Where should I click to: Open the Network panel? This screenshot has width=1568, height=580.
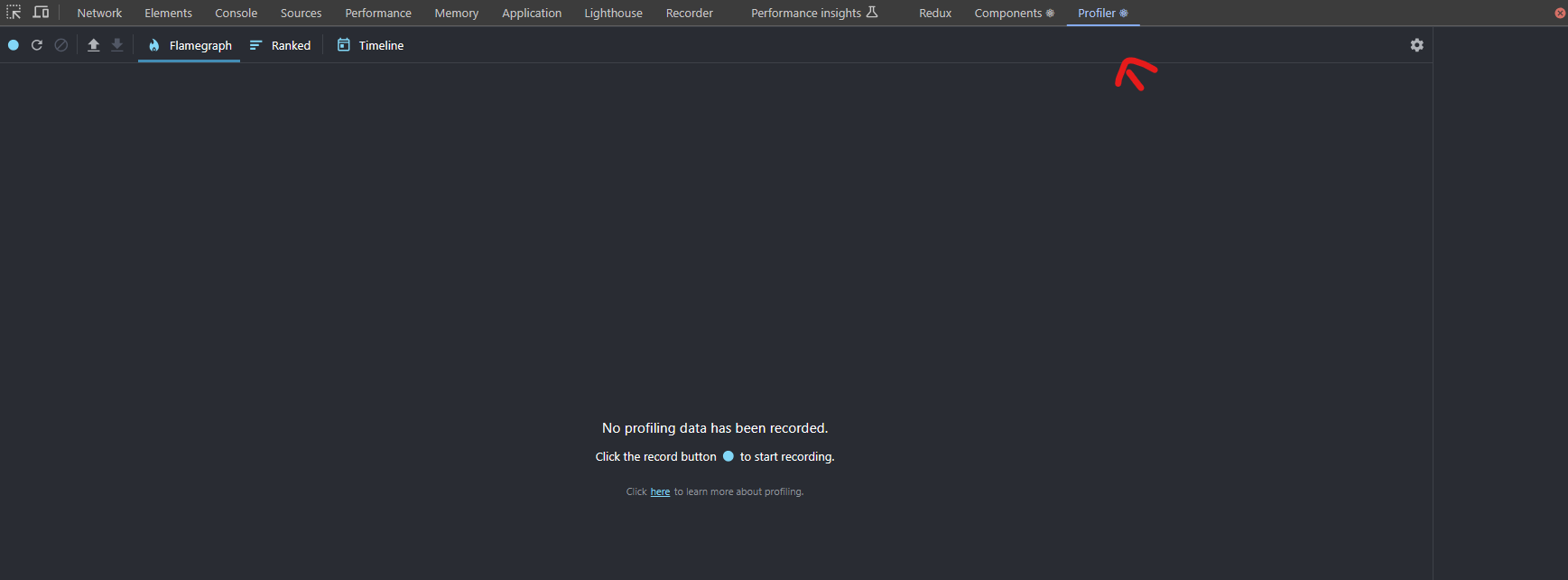pyautogui.click(x=99, y=13)
